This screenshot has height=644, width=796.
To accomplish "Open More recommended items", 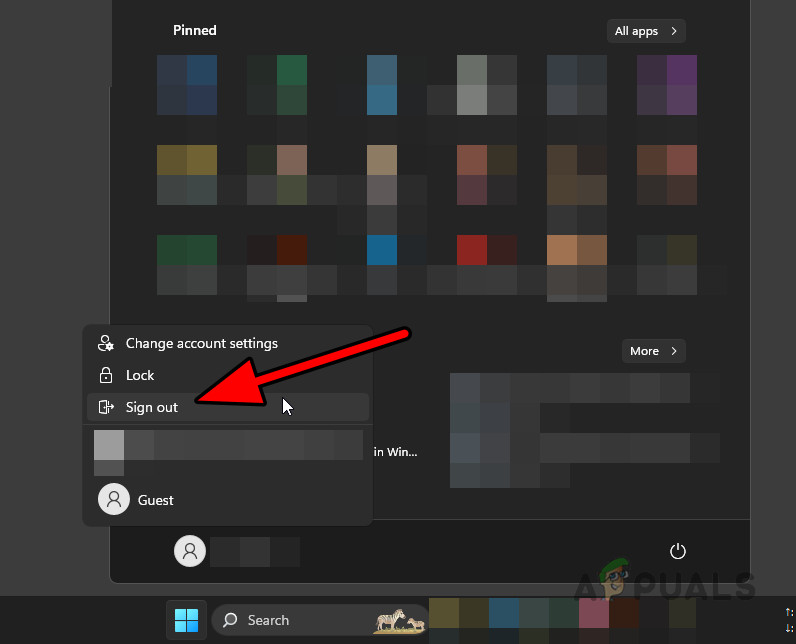I will coord(653,351).
